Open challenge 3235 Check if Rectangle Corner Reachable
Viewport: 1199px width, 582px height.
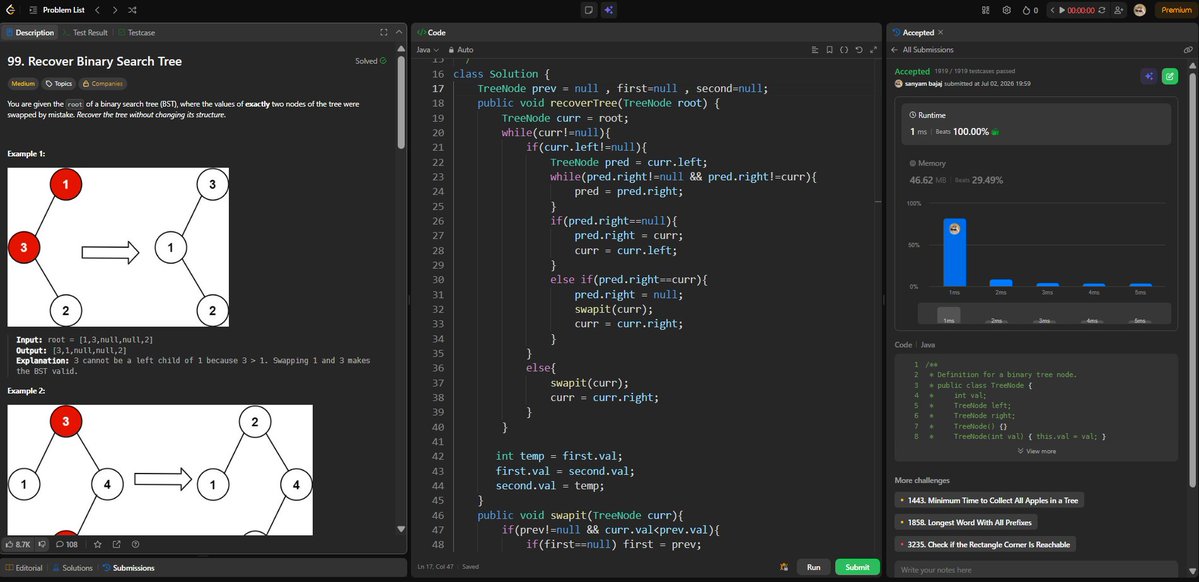pos(986,545)
